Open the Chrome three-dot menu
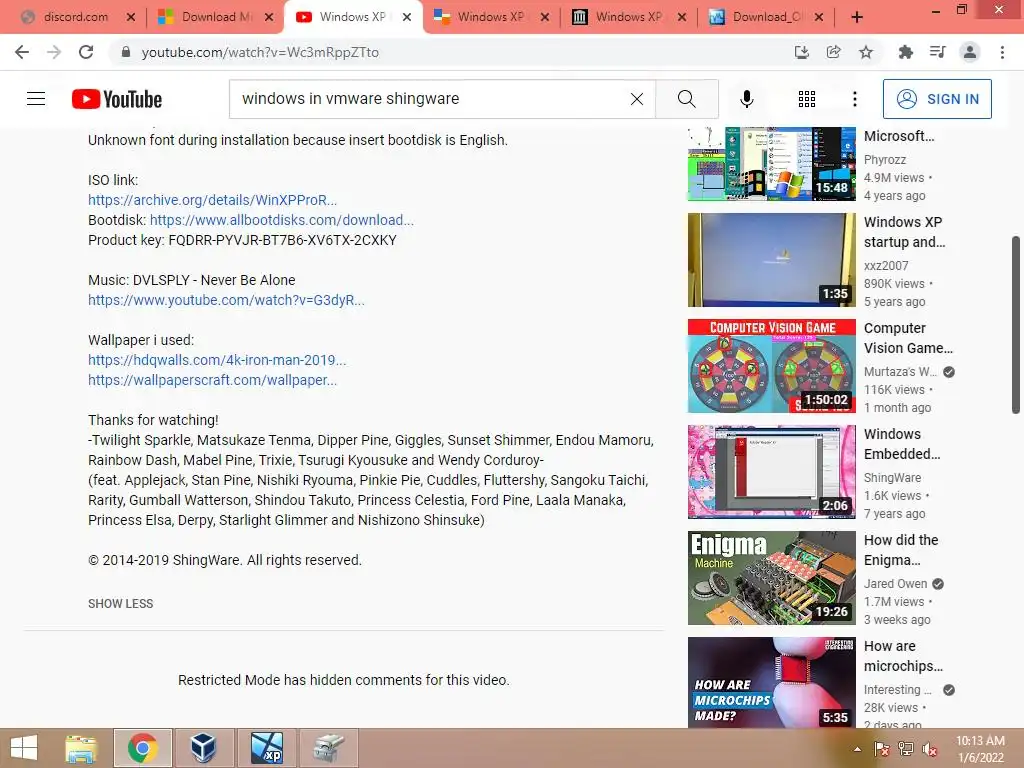This screenshot has width=1024, height=768. (x=1002, y=52)
